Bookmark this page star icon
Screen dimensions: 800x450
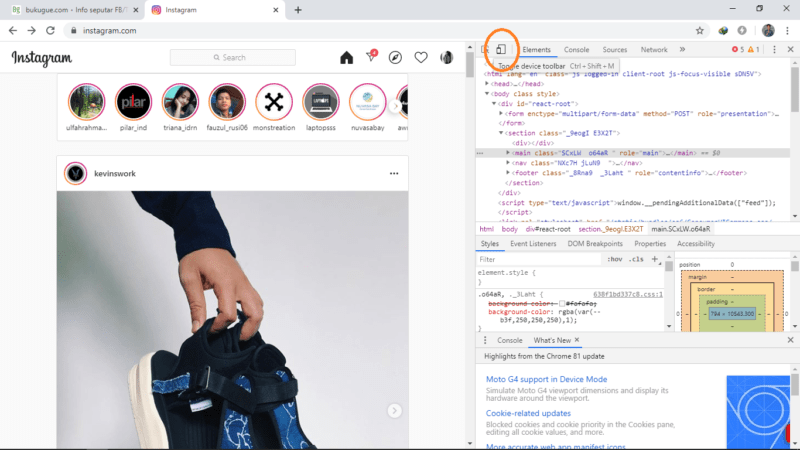(699, 31)
